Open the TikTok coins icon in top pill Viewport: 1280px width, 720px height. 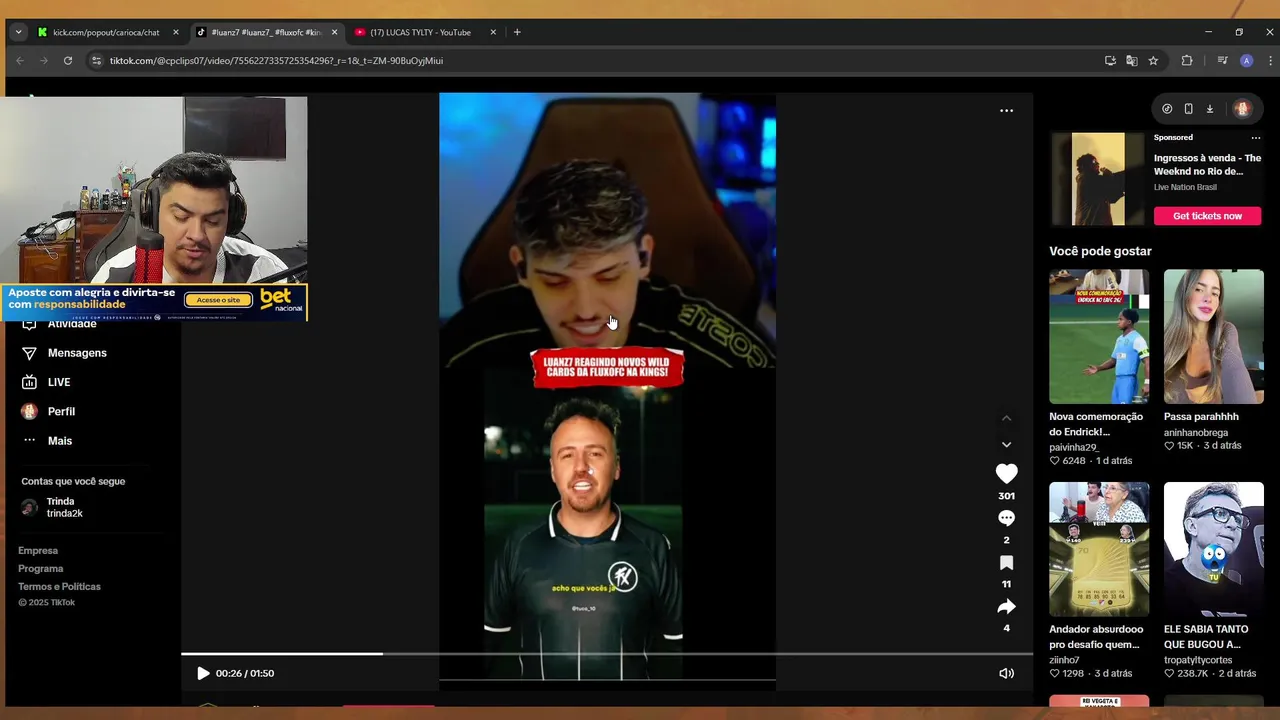tap(1167, 109)
